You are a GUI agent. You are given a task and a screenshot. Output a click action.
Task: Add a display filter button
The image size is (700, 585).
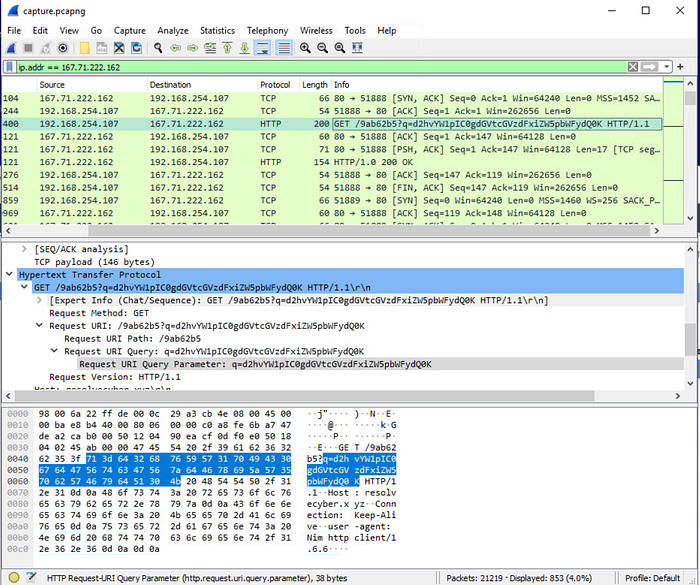pyautogui.click(x=680, y=67)
